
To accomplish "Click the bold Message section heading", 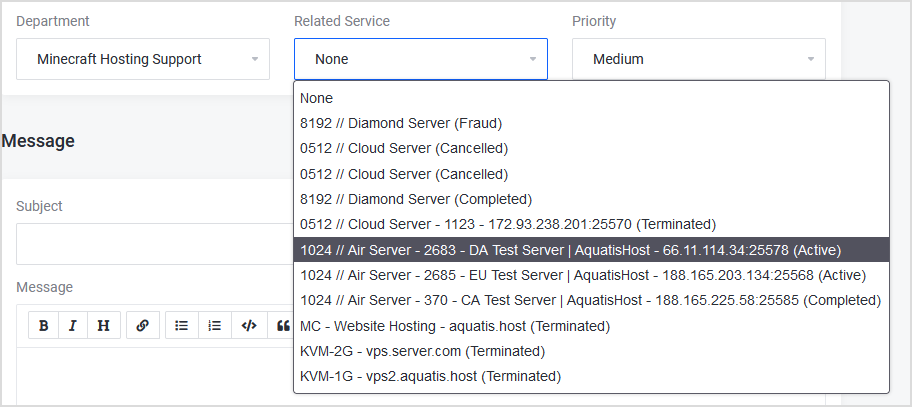I will 38,141.
